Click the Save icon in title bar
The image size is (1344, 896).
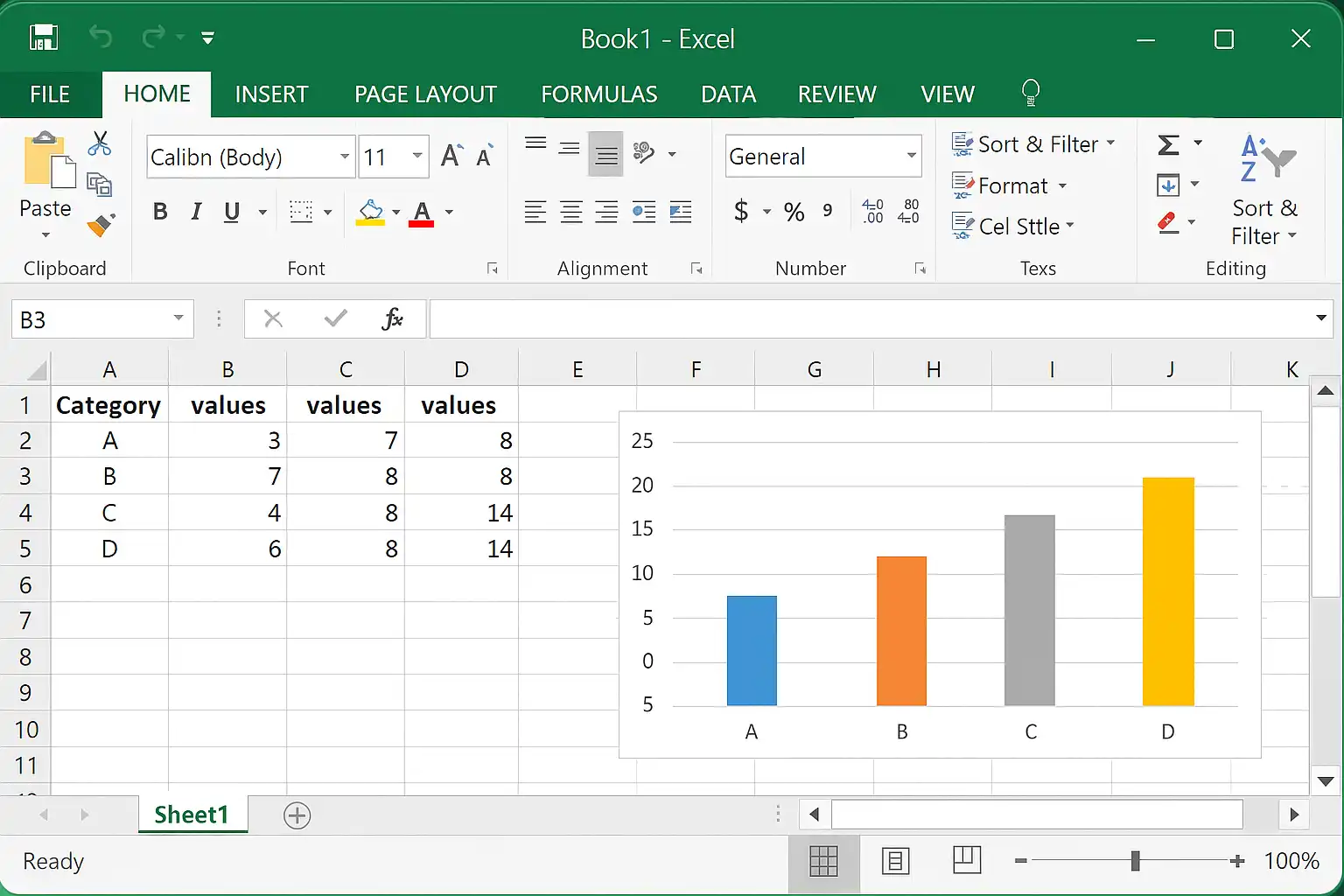click(x=43, y=38)
